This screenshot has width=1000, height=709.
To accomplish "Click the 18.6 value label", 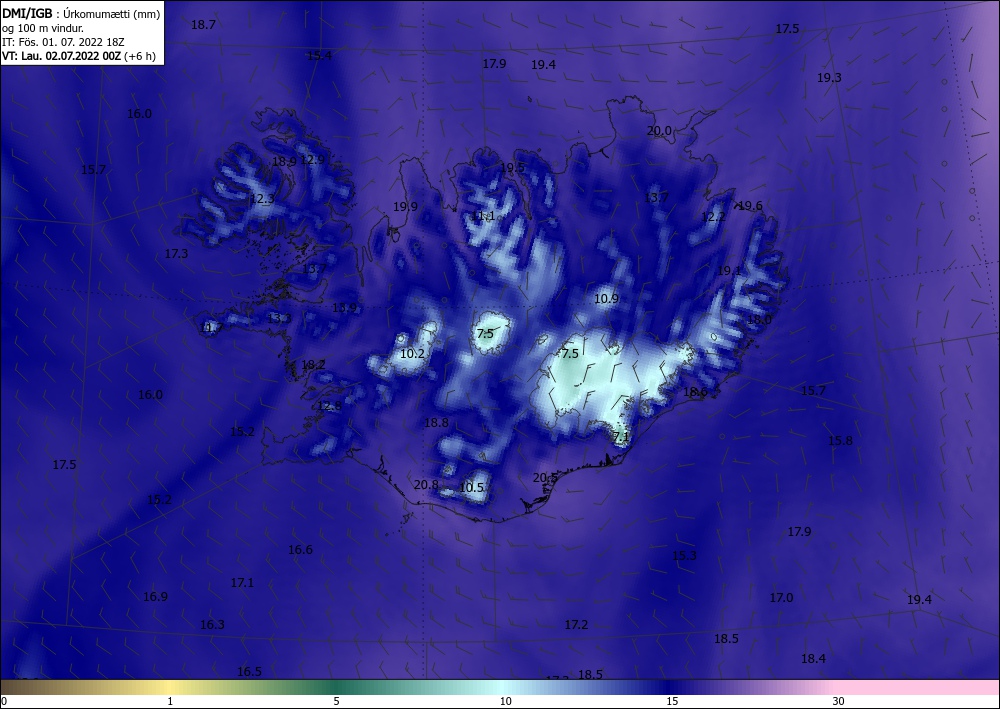I will (x=695, y=392).
